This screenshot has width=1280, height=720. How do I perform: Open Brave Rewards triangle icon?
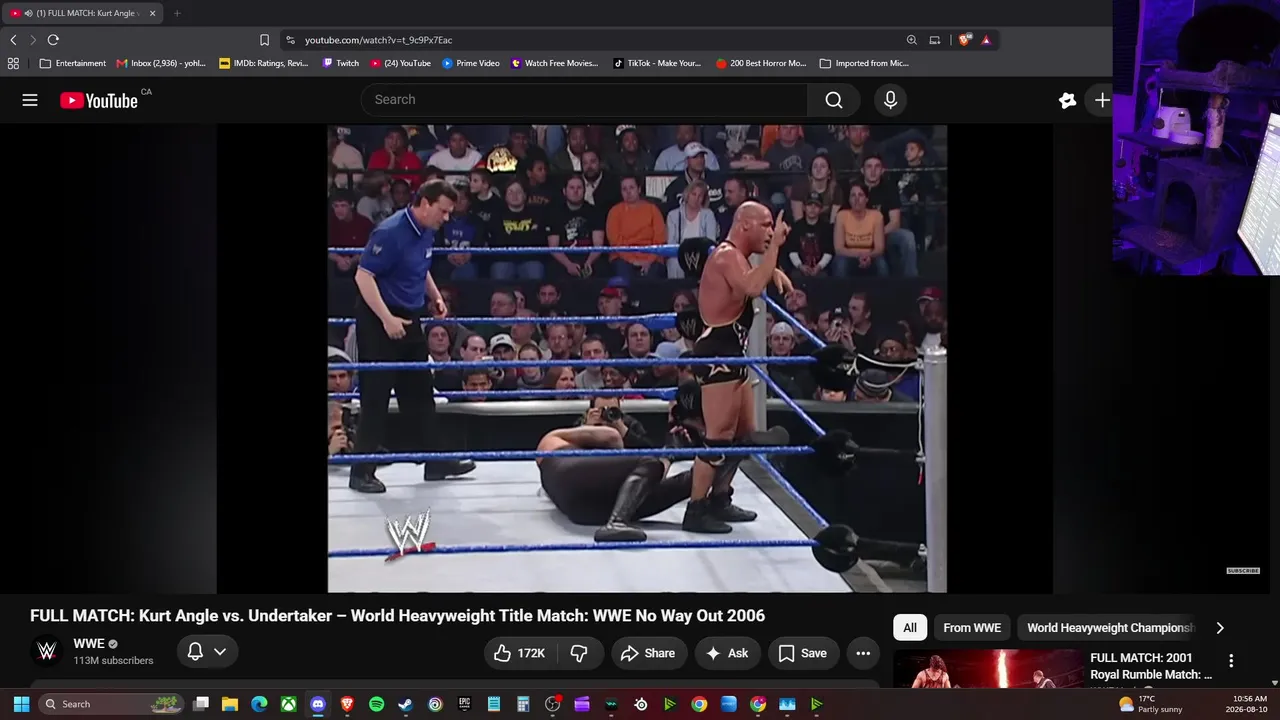coord(986,40)
